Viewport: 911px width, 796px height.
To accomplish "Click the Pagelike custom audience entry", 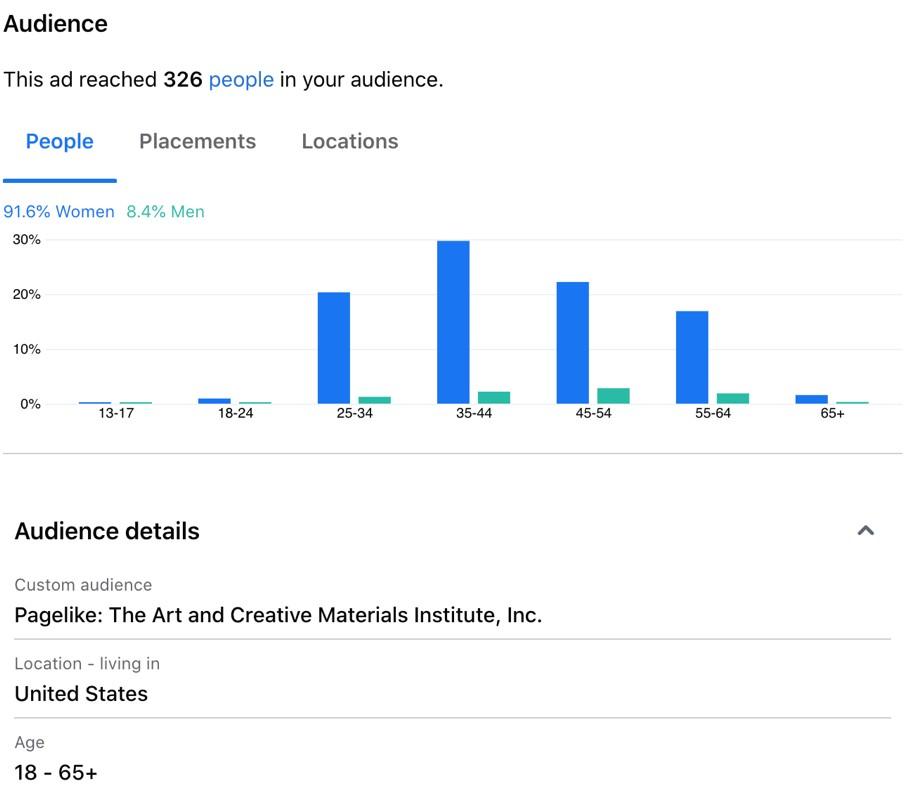I will [278, 615].
